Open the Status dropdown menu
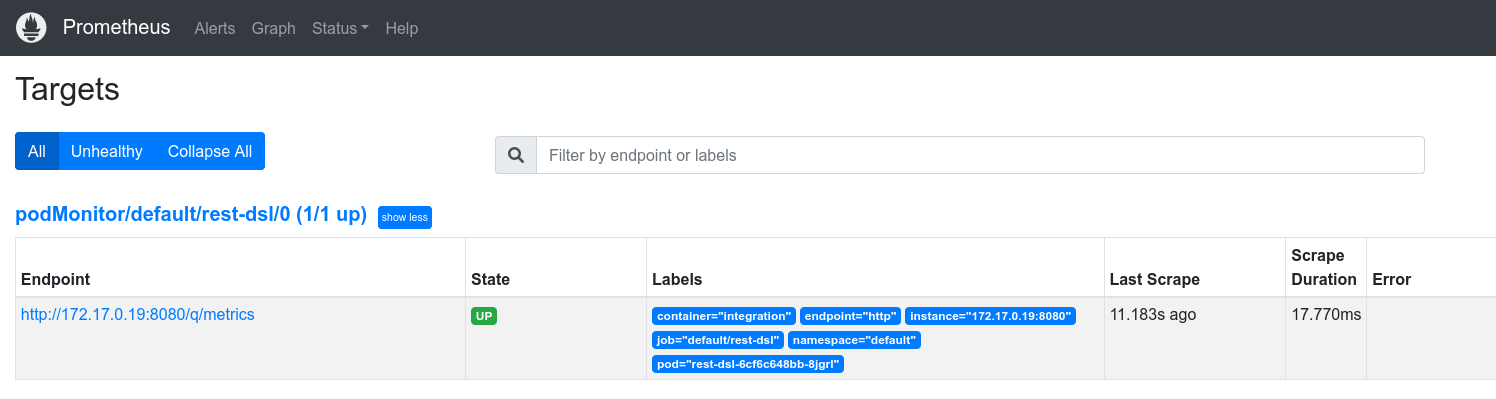 pos(340,28)
